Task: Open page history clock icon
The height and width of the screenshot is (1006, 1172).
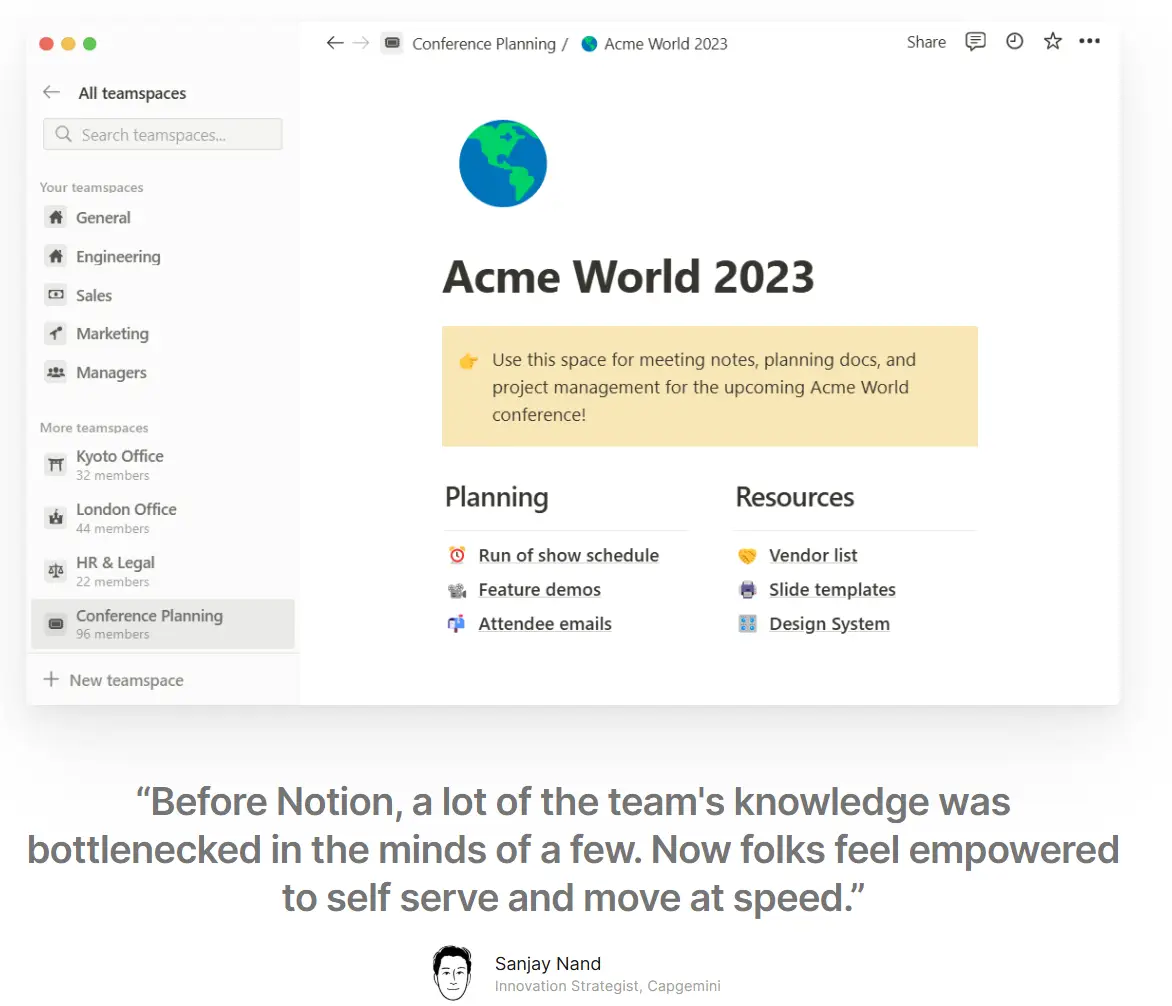Action: coord(1014,41)
